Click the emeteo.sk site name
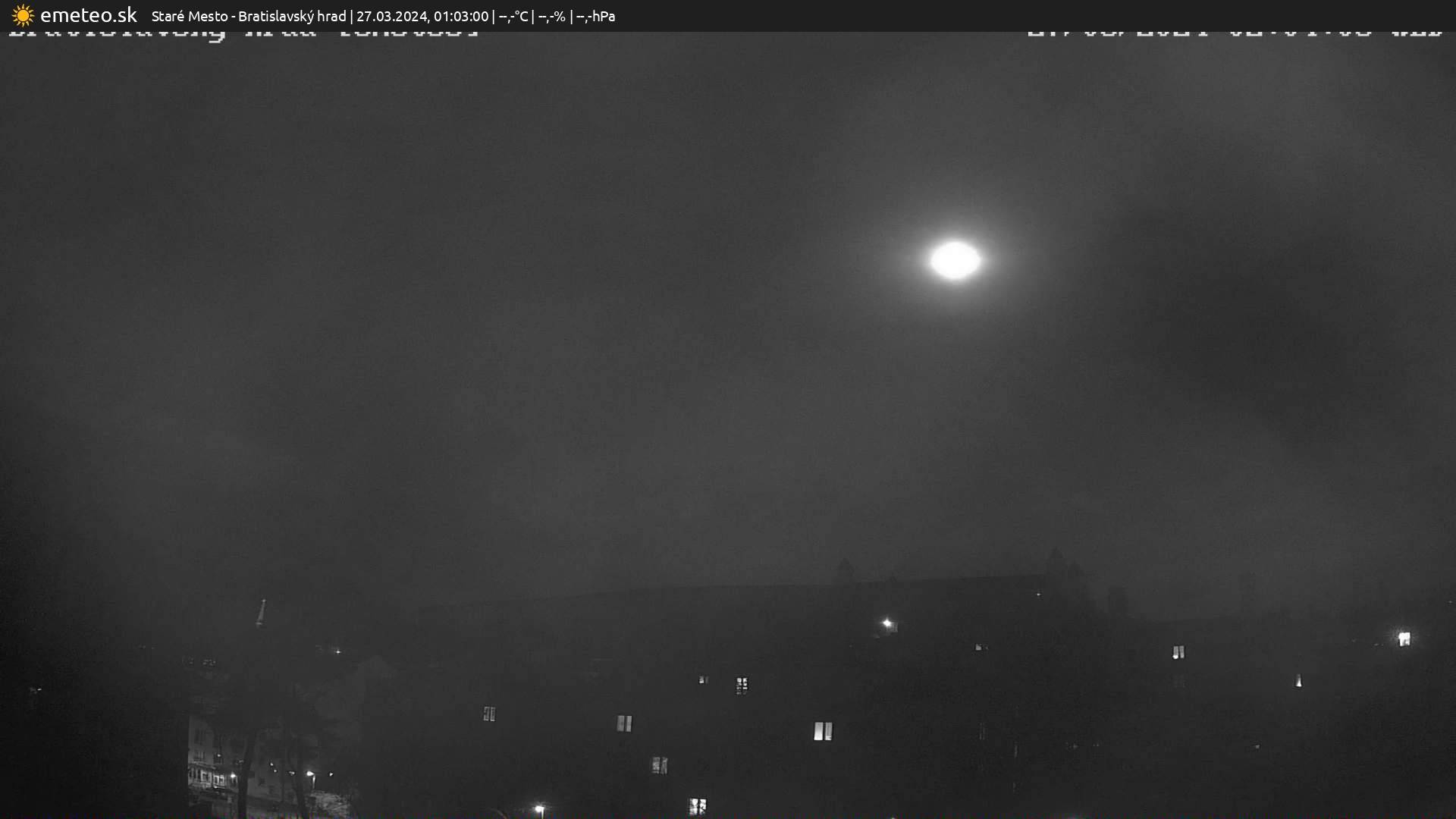 [88, 15]
